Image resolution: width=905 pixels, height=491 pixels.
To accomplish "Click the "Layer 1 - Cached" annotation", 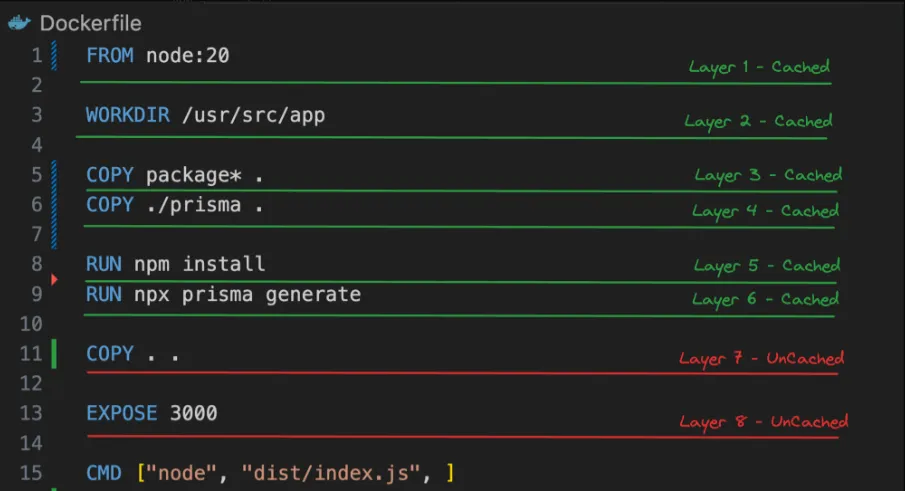I will pos(759,67).
